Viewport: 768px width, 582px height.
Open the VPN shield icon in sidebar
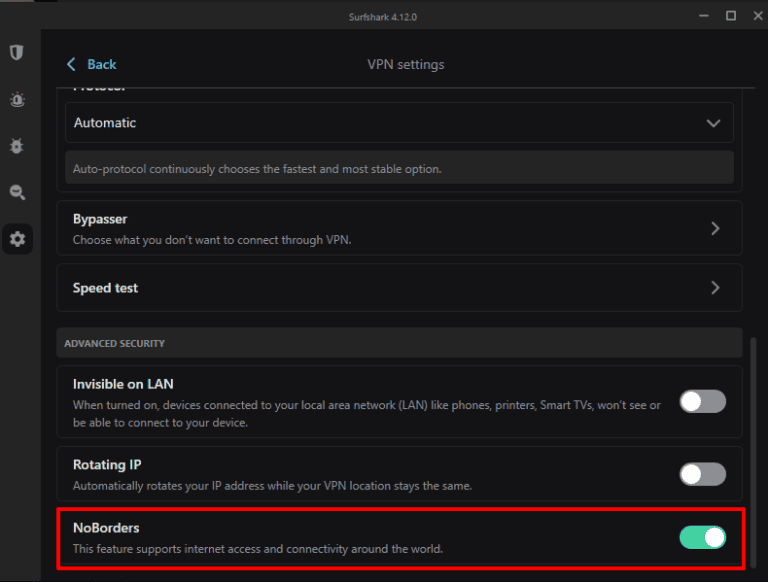pyautogui.click(x=17, y=52)
